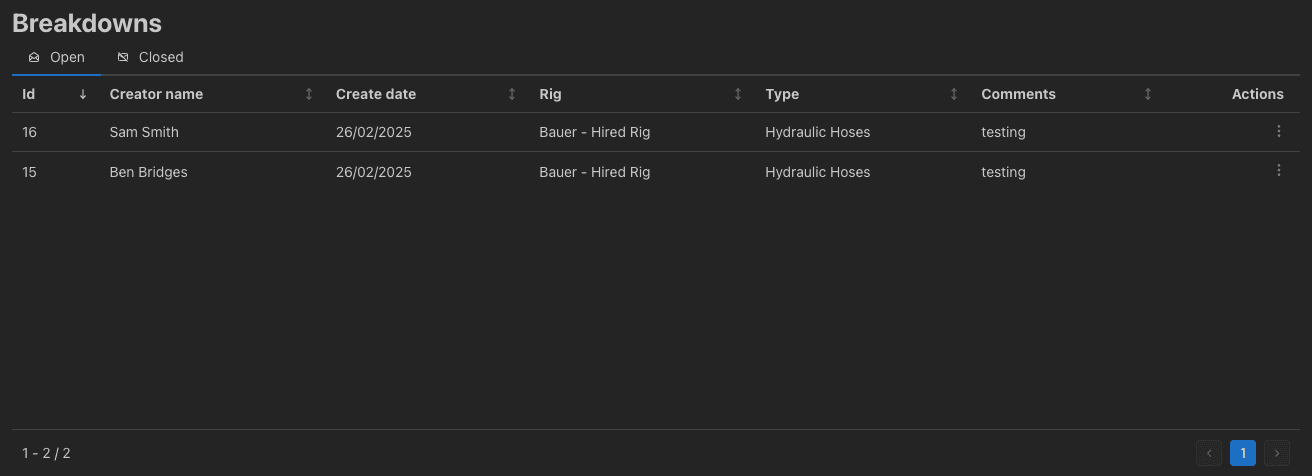Click the Rig column header label

[550, 94]
